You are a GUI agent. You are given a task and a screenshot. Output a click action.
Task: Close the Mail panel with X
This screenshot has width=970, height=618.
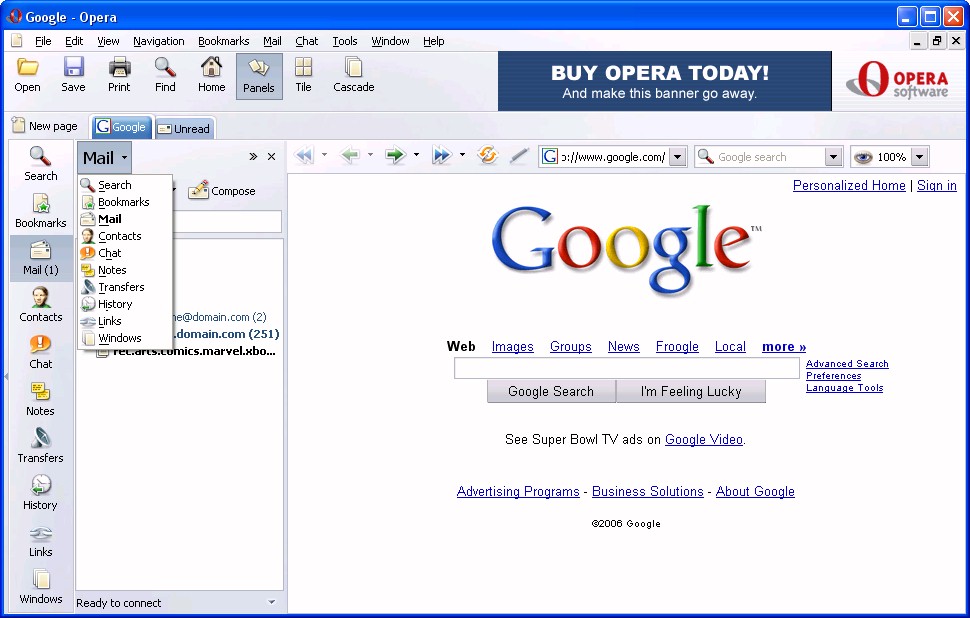[271, 157]
